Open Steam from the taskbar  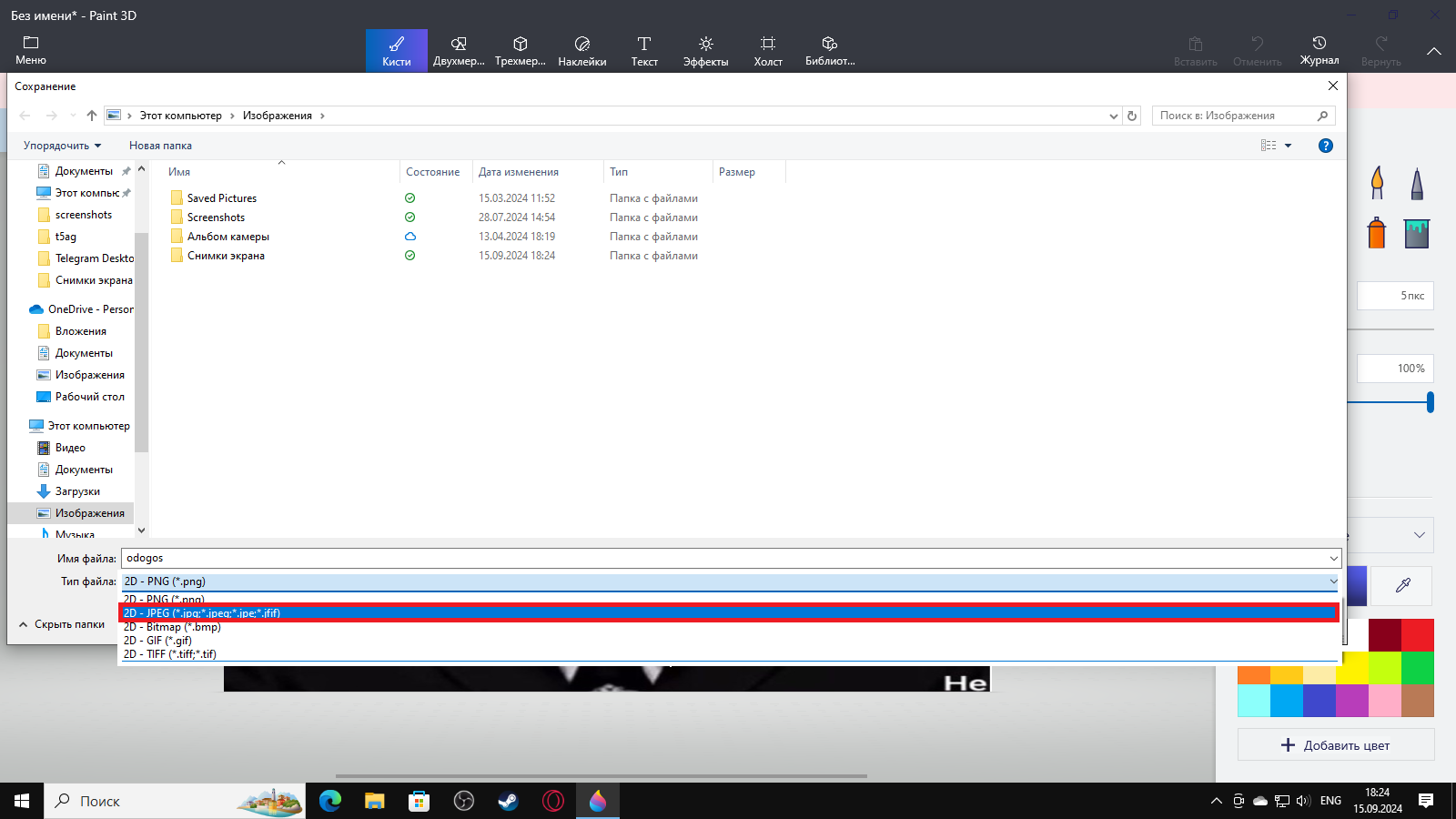coord(509,801)
